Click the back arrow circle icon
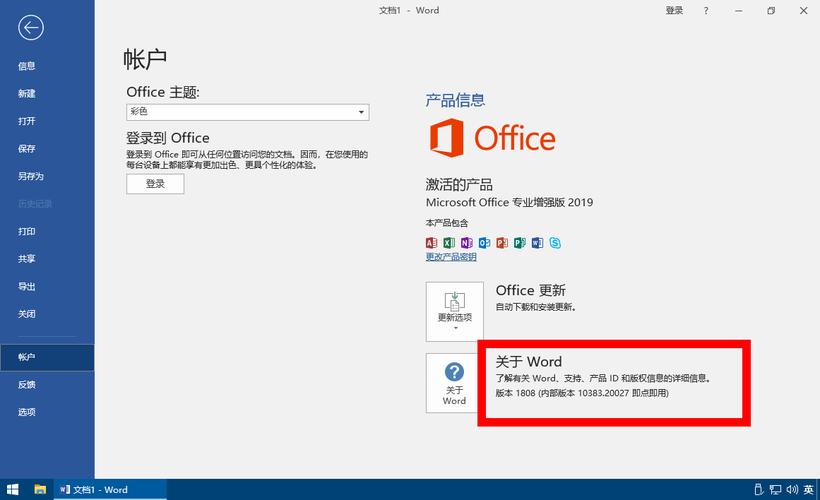 31,28
